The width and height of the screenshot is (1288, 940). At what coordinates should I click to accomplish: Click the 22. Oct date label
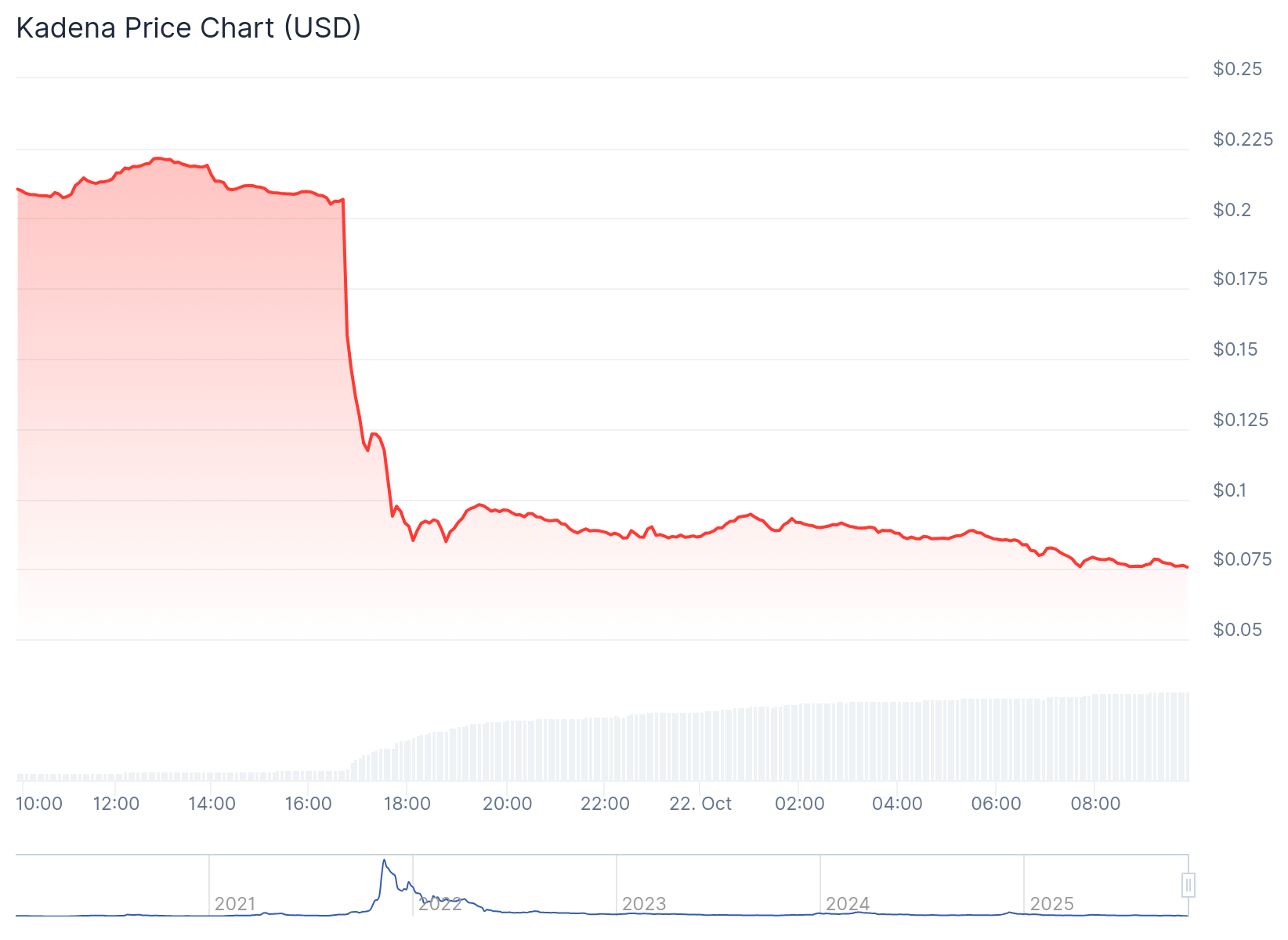click(x=700, y=804)
